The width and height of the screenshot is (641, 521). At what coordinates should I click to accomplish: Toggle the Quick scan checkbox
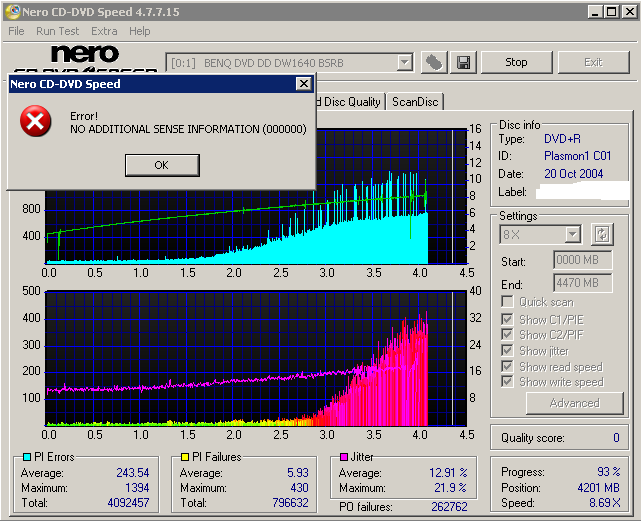click(x=507, y=302)
